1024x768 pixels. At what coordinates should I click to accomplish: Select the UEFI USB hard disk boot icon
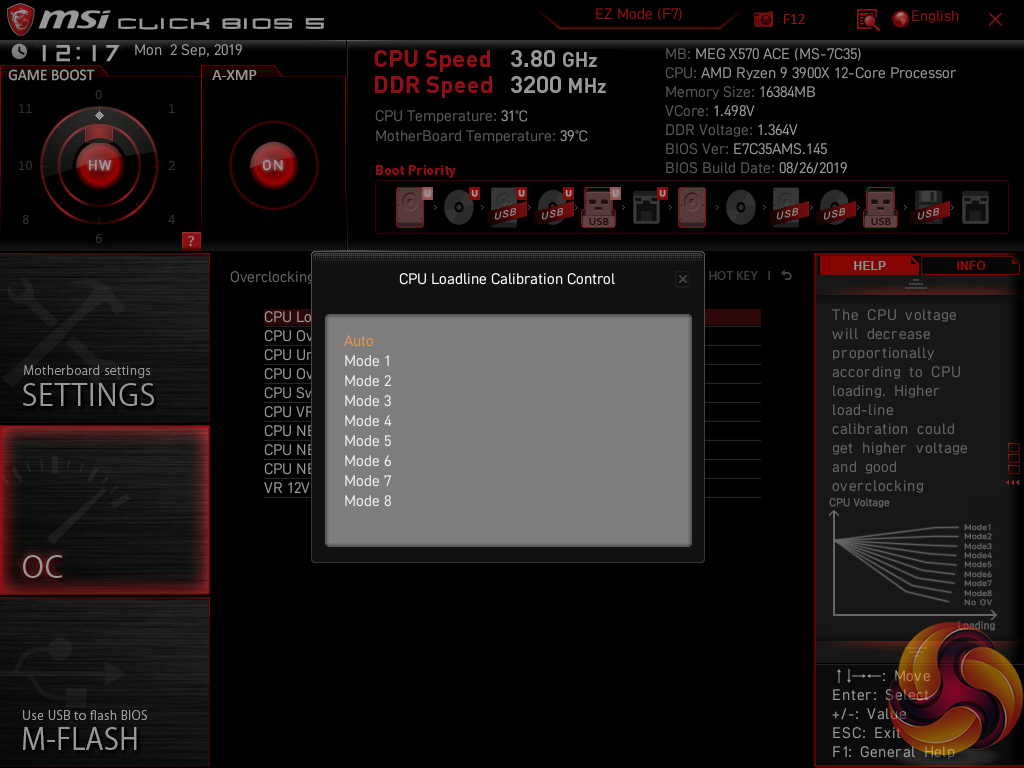tap(507, 207)
